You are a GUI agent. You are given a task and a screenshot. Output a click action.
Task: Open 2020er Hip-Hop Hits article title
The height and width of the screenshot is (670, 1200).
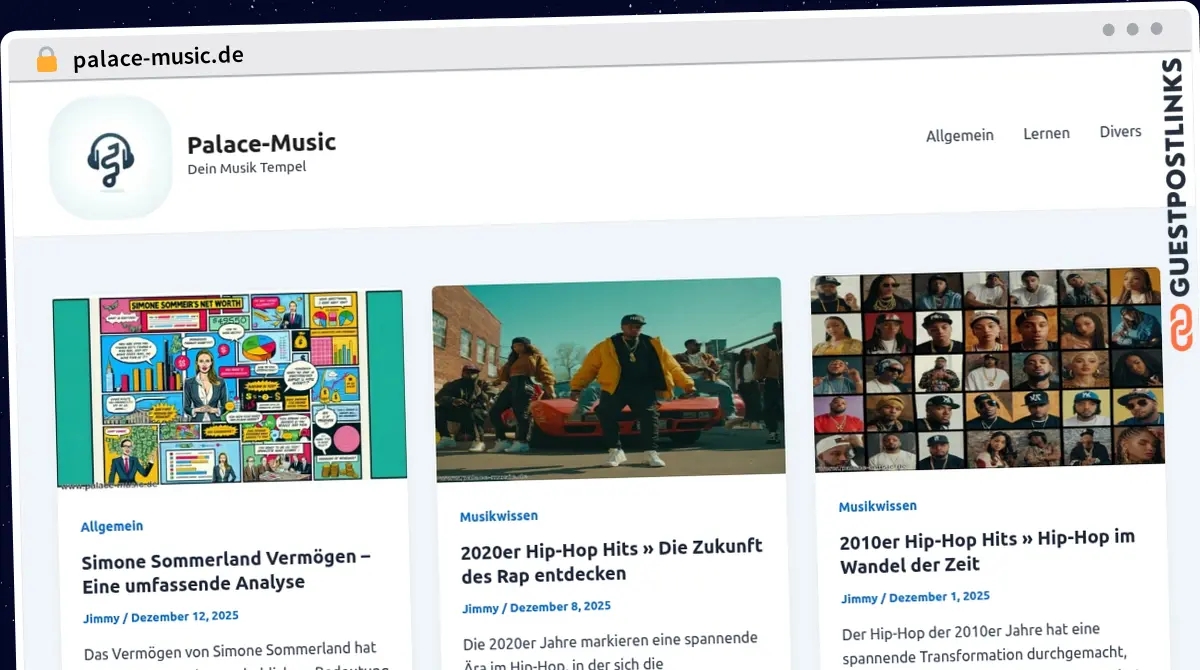611,560
